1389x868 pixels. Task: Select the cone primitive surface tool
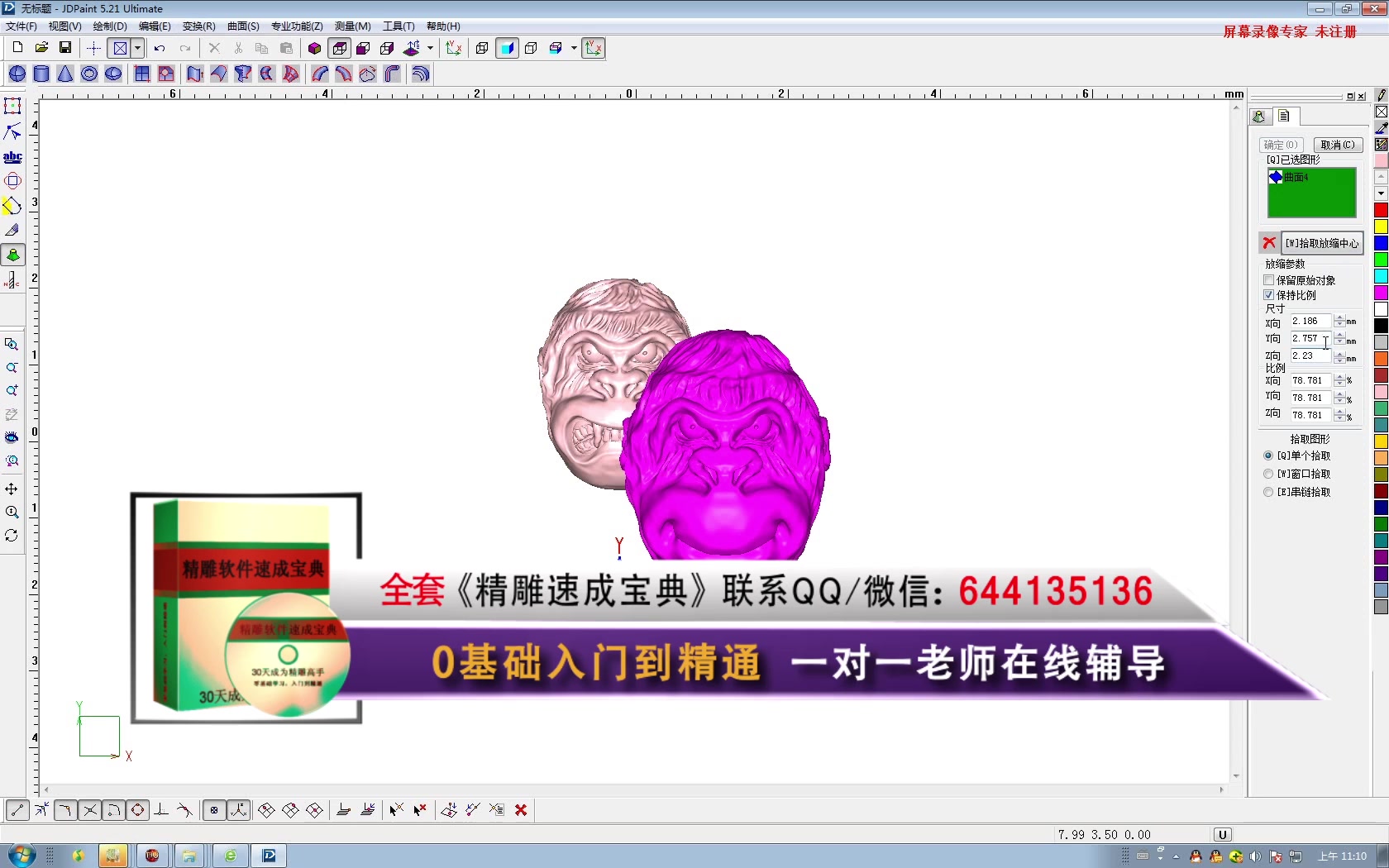point(65,74)
